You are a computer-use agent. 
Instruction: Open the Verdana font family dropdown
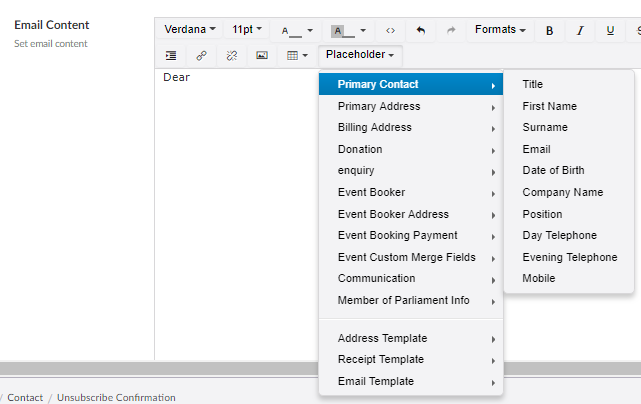(190, 30)
